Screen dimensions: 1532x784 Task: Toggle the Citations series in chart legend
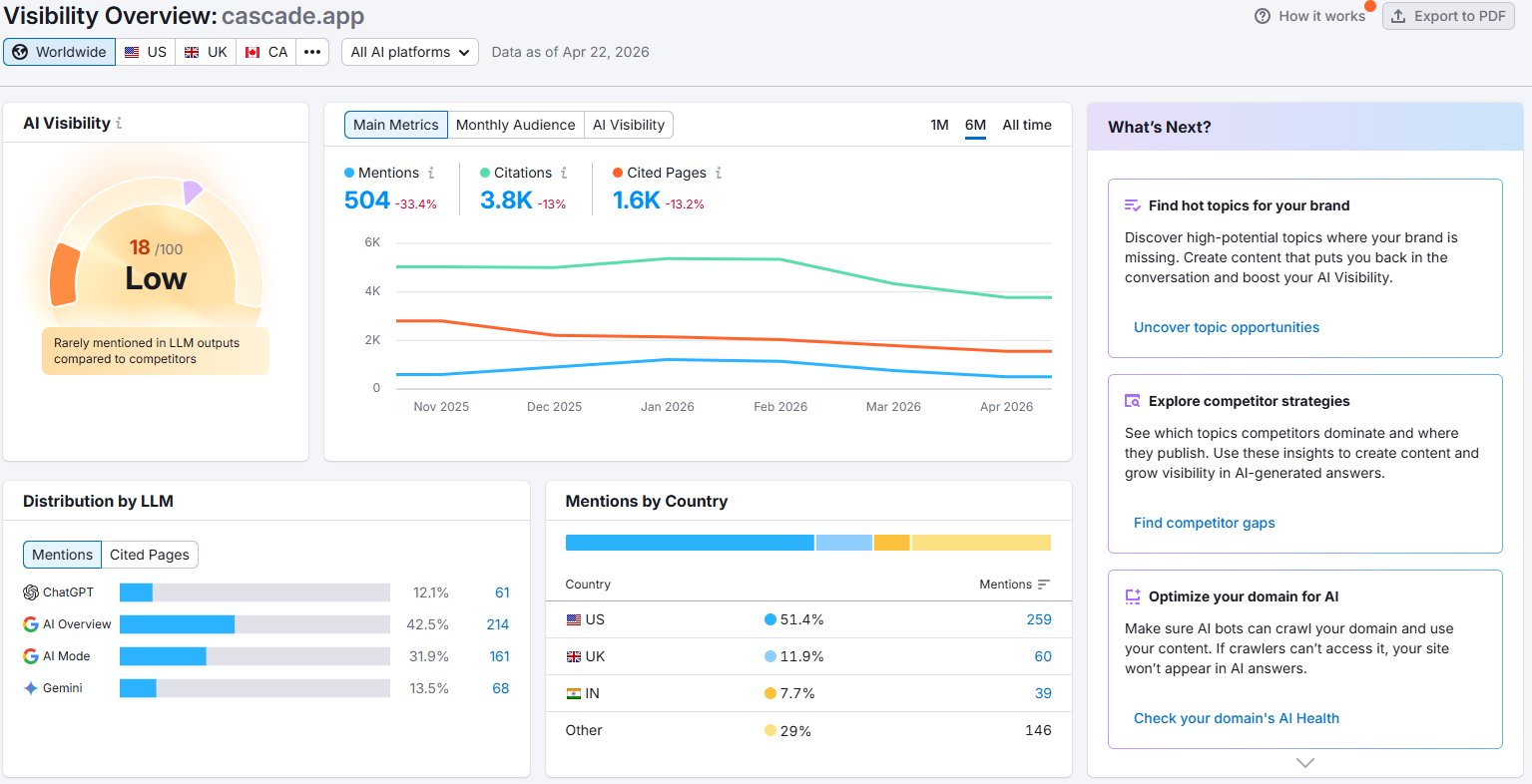click(516, 173)
